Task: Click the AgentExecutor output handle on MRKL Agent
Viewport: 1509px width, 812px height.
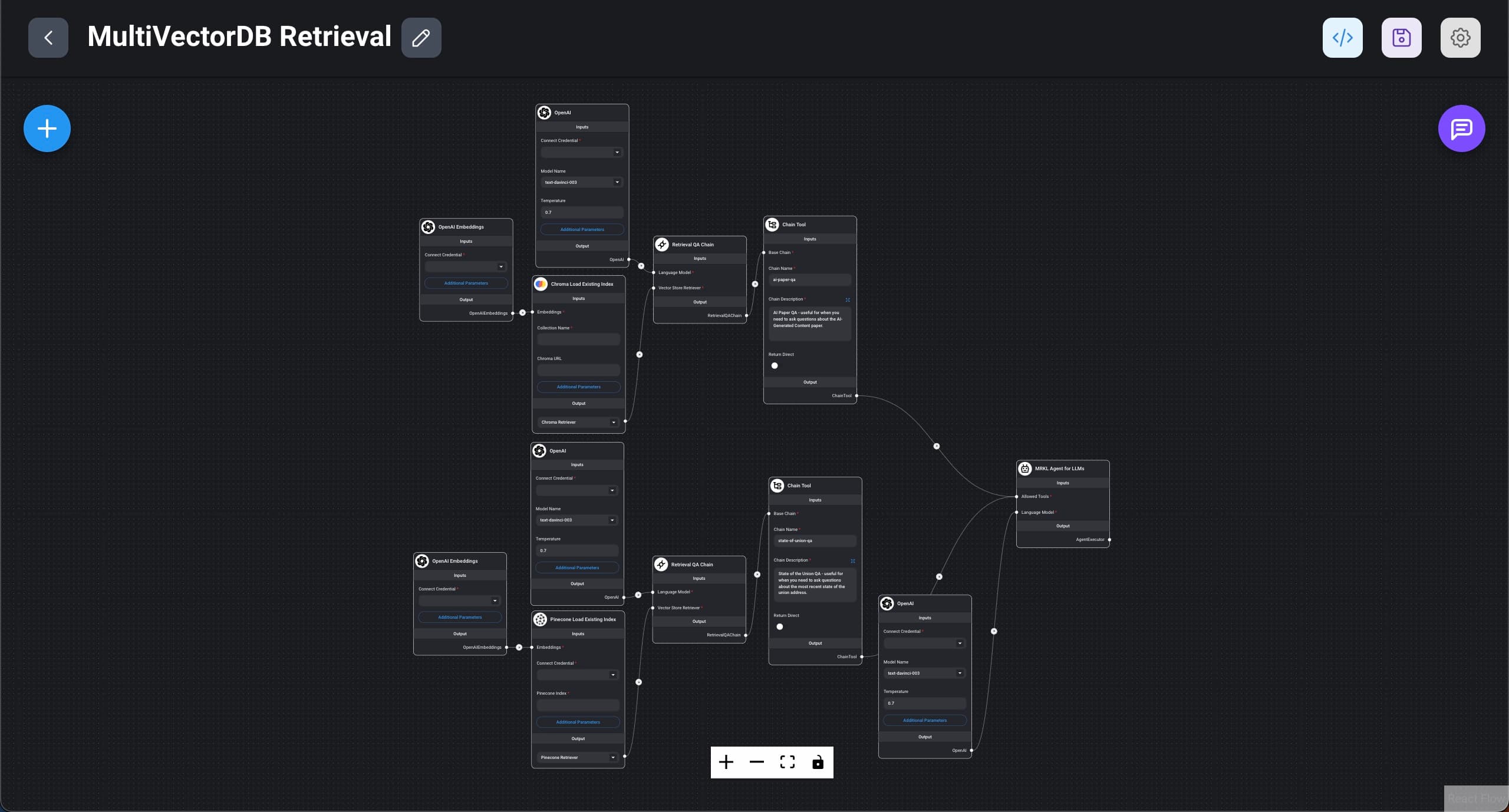Action: [1109, 540]
